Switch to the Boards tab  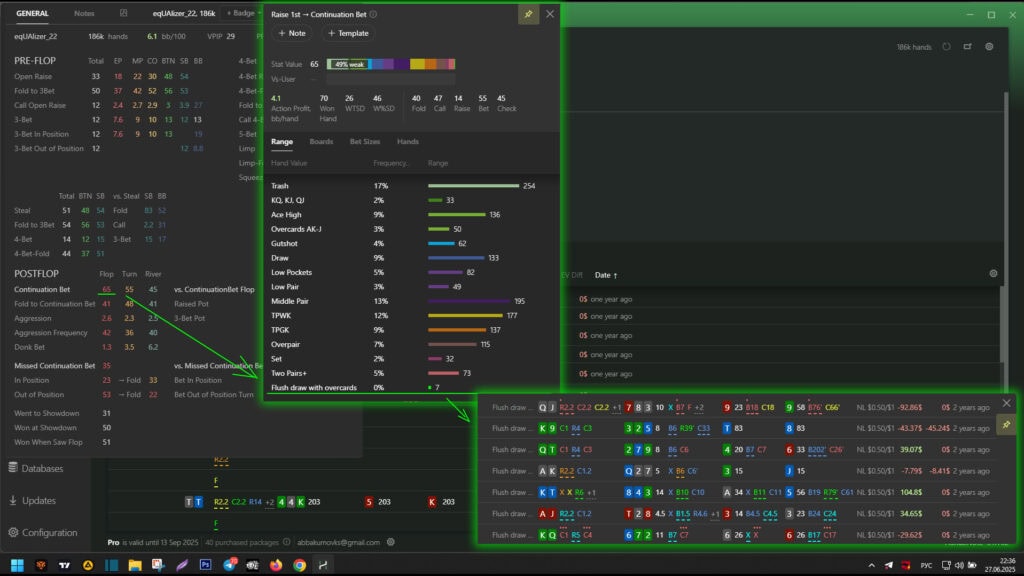[x=321, y=142]
